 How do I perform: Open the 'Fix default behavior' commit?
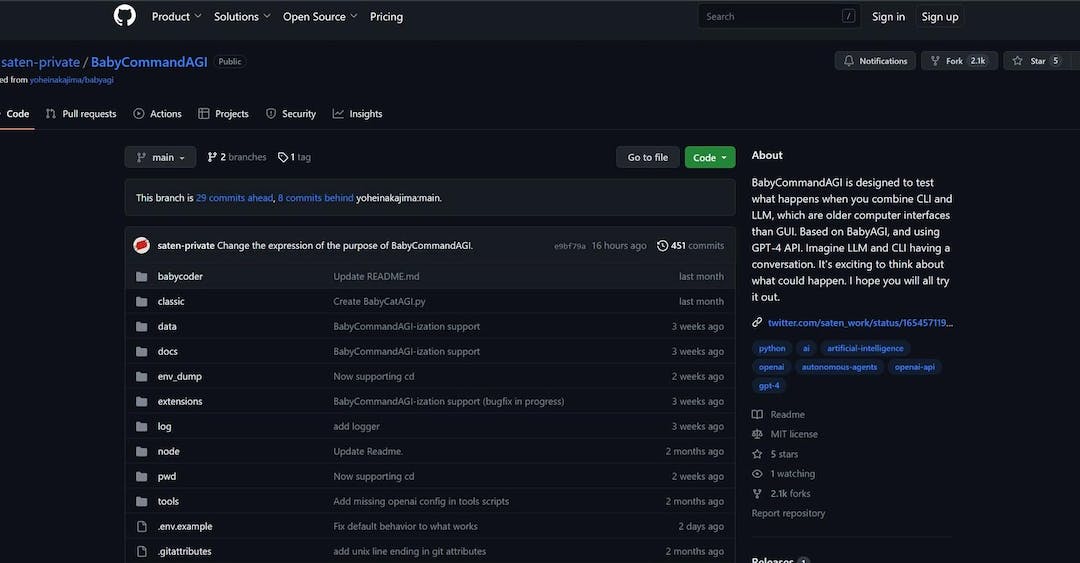click(x=405, y=526)
